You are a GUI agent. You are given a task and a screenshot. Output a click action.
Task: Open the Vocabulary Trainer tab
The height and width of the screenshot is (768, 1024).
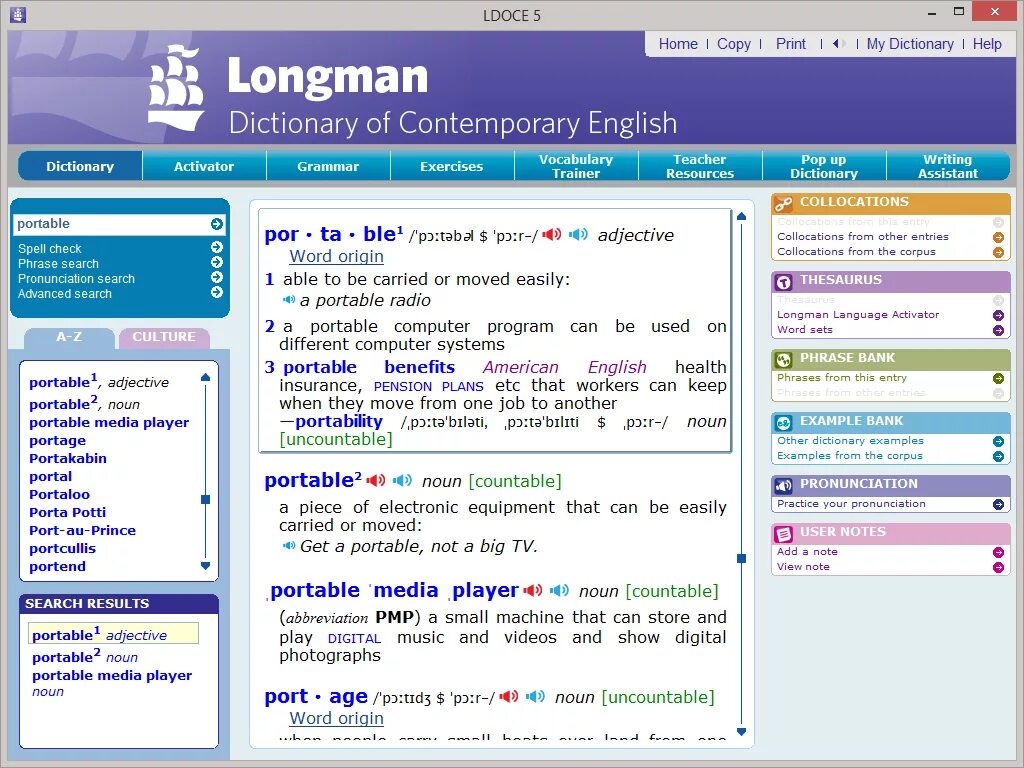[575, 166]
